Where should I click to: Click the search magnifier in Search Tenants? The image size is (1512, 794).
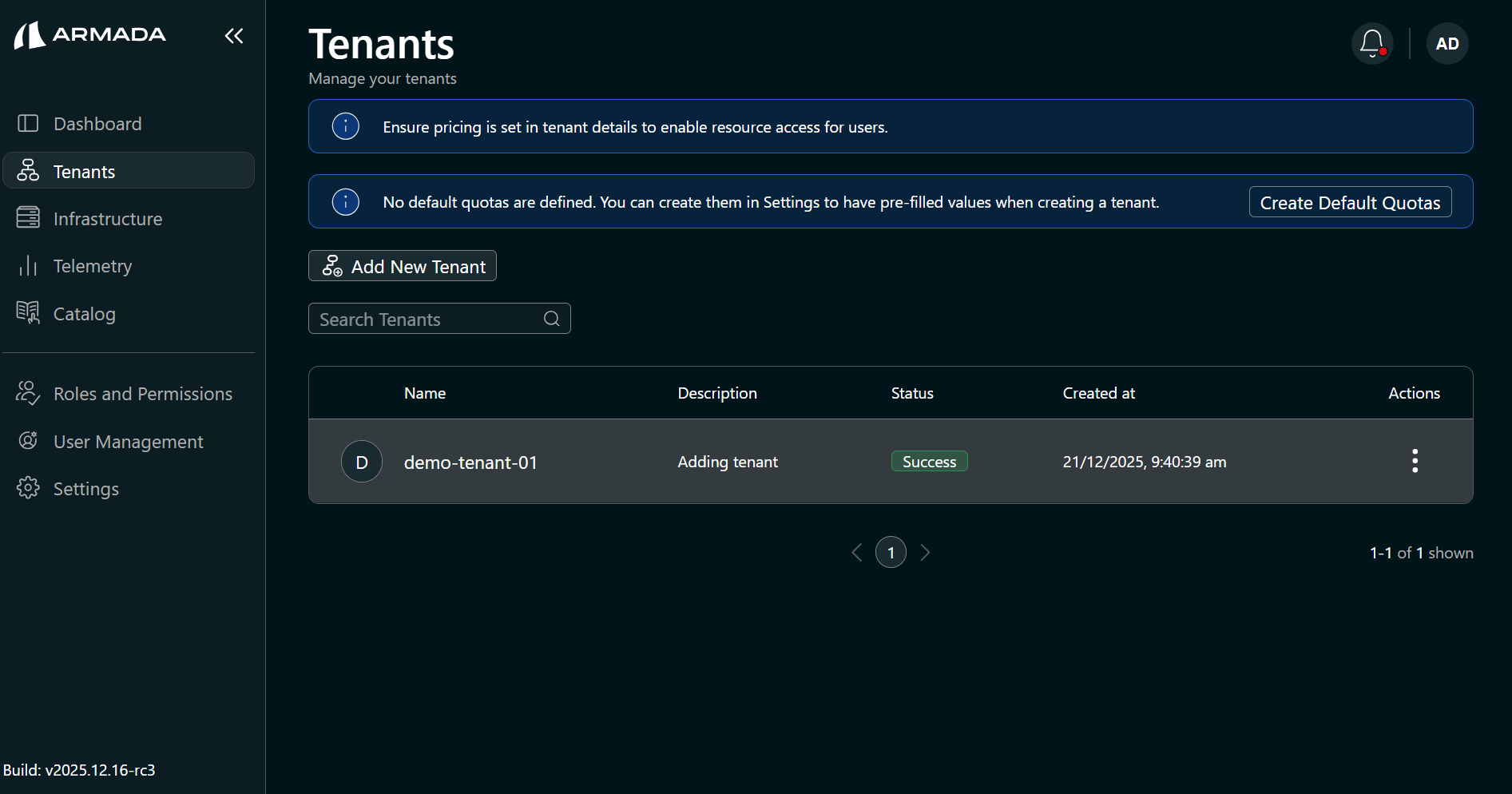551,318
